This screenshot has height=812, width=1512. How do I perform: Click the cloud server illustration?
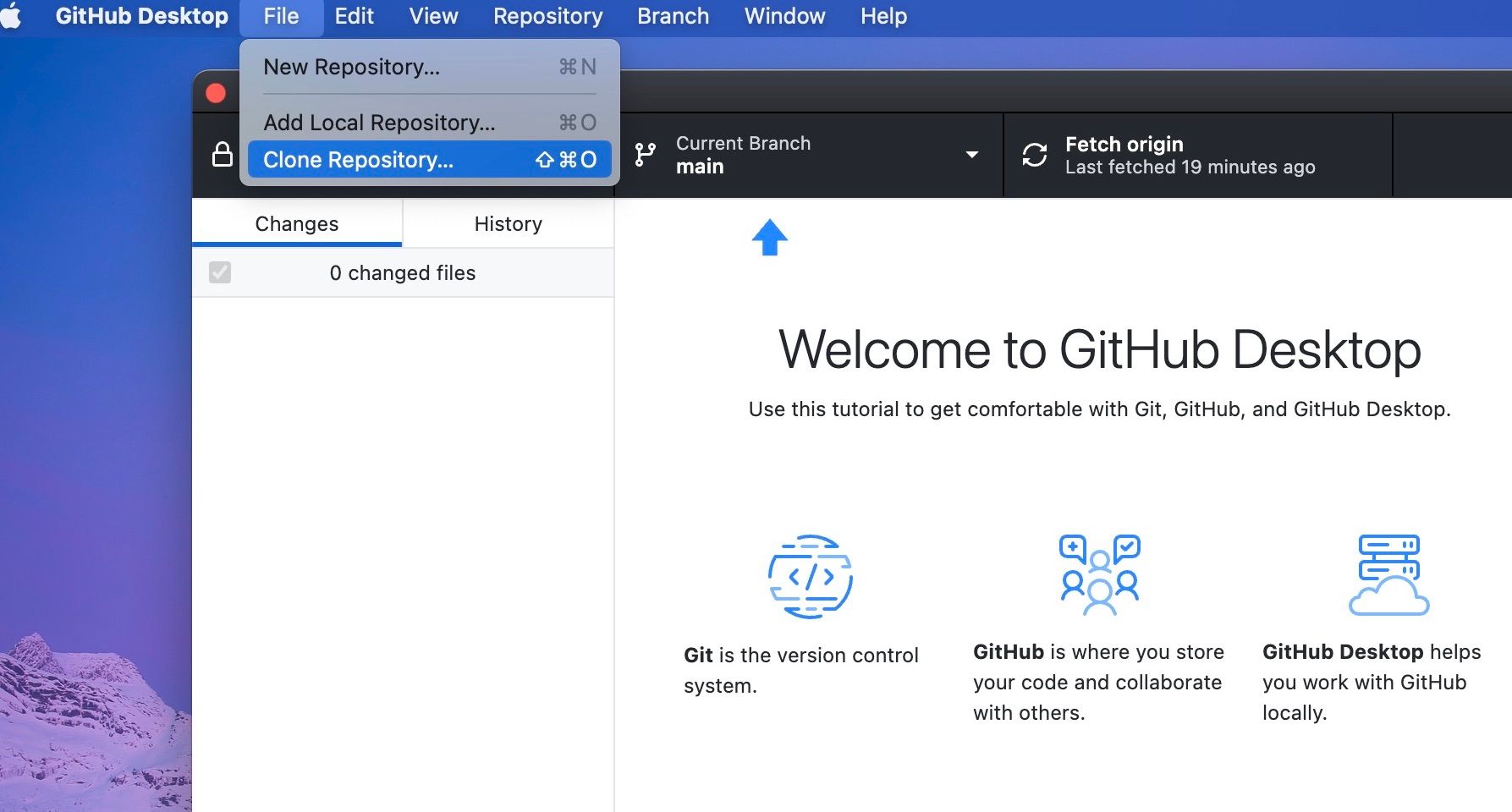1388,574
